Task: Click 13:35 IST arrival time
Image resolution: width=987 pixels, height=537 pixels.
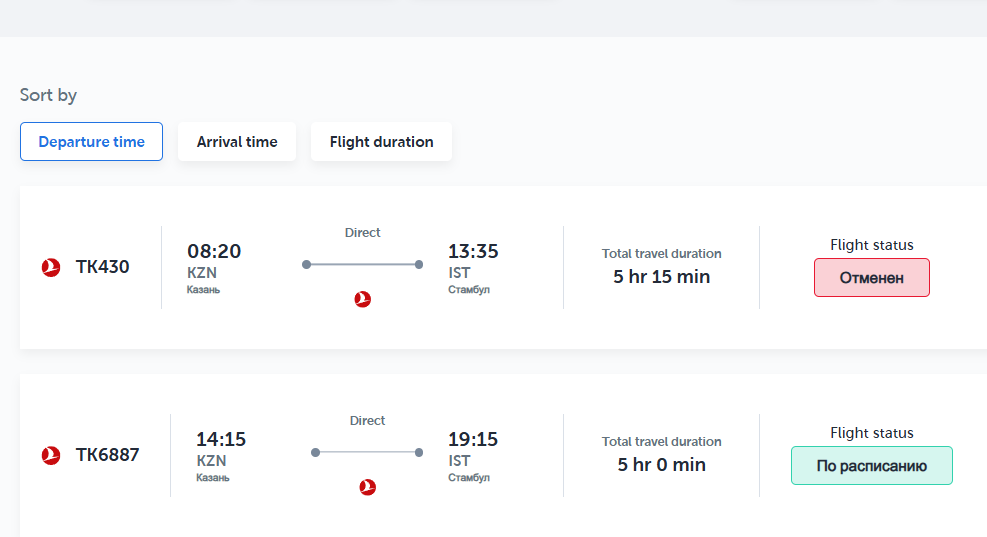Action: tap(473, 251)
